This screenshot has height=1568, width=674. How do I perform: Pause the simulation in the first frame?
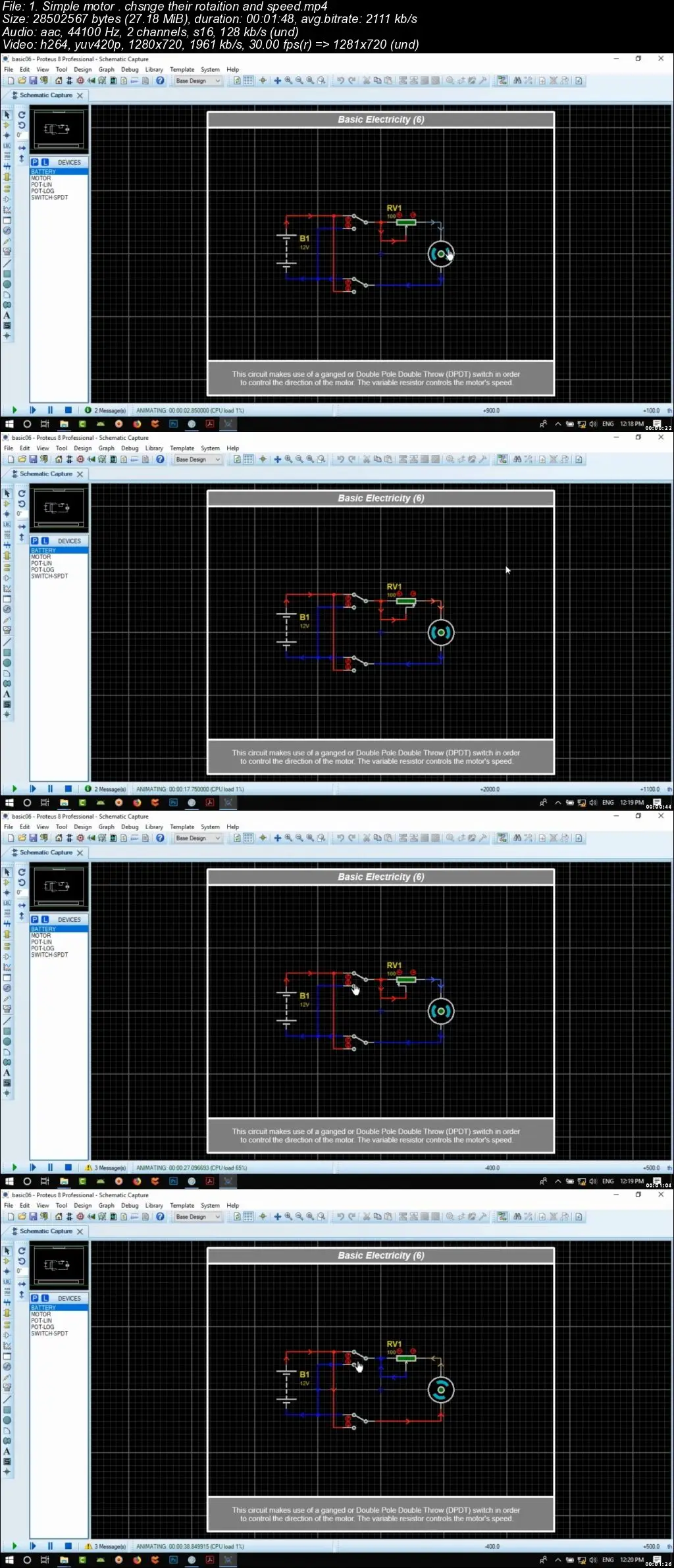tap(50, 410)
